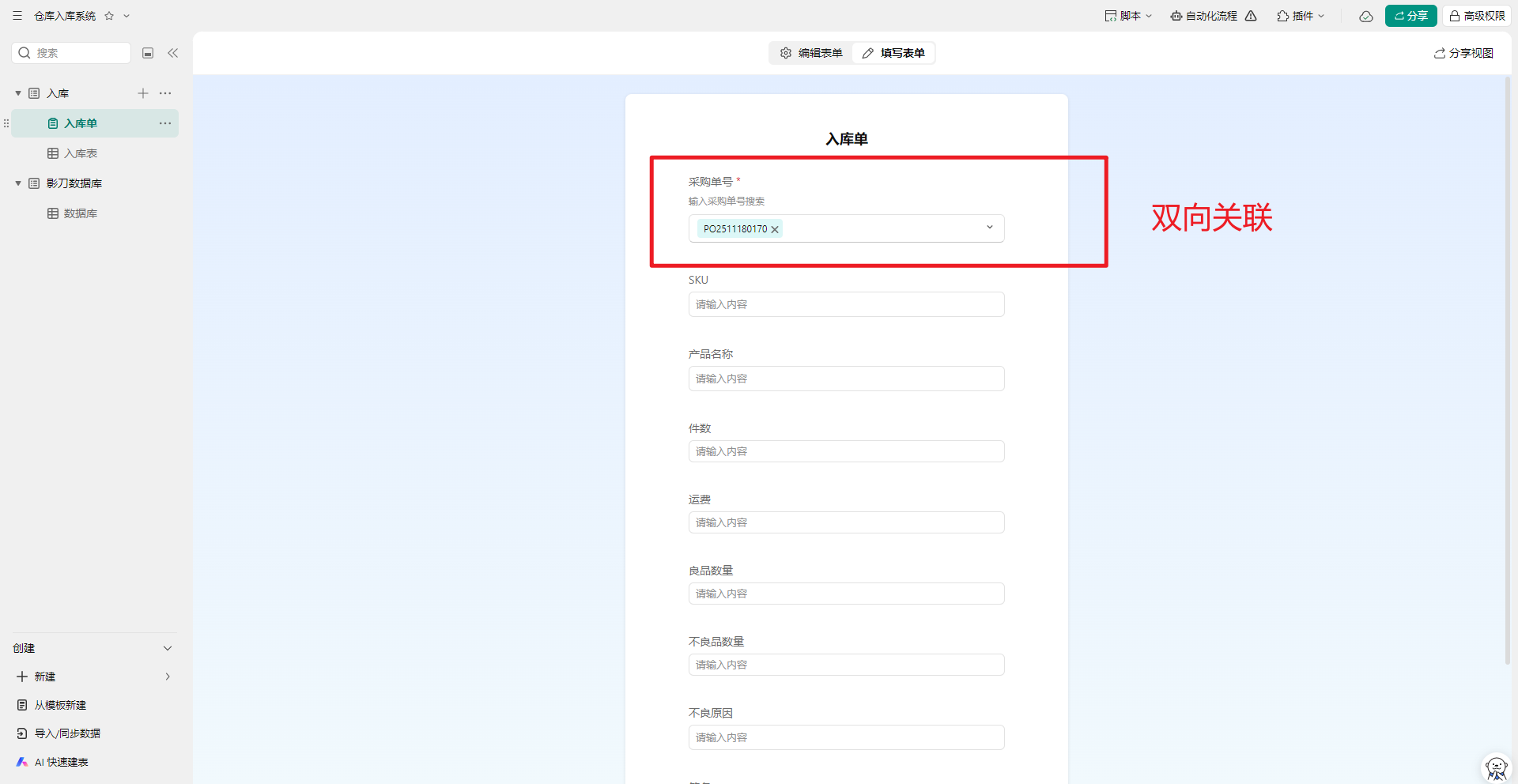Open the help assistant avatar icon
1518x784 pixels.
coord(1496,767)
